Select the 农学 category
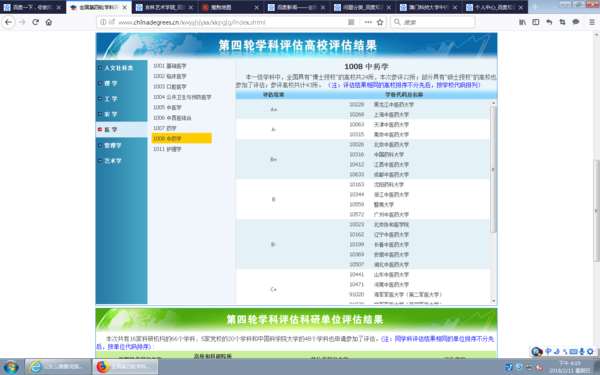Screen dimensions: 600x375 tap(111, 114)
